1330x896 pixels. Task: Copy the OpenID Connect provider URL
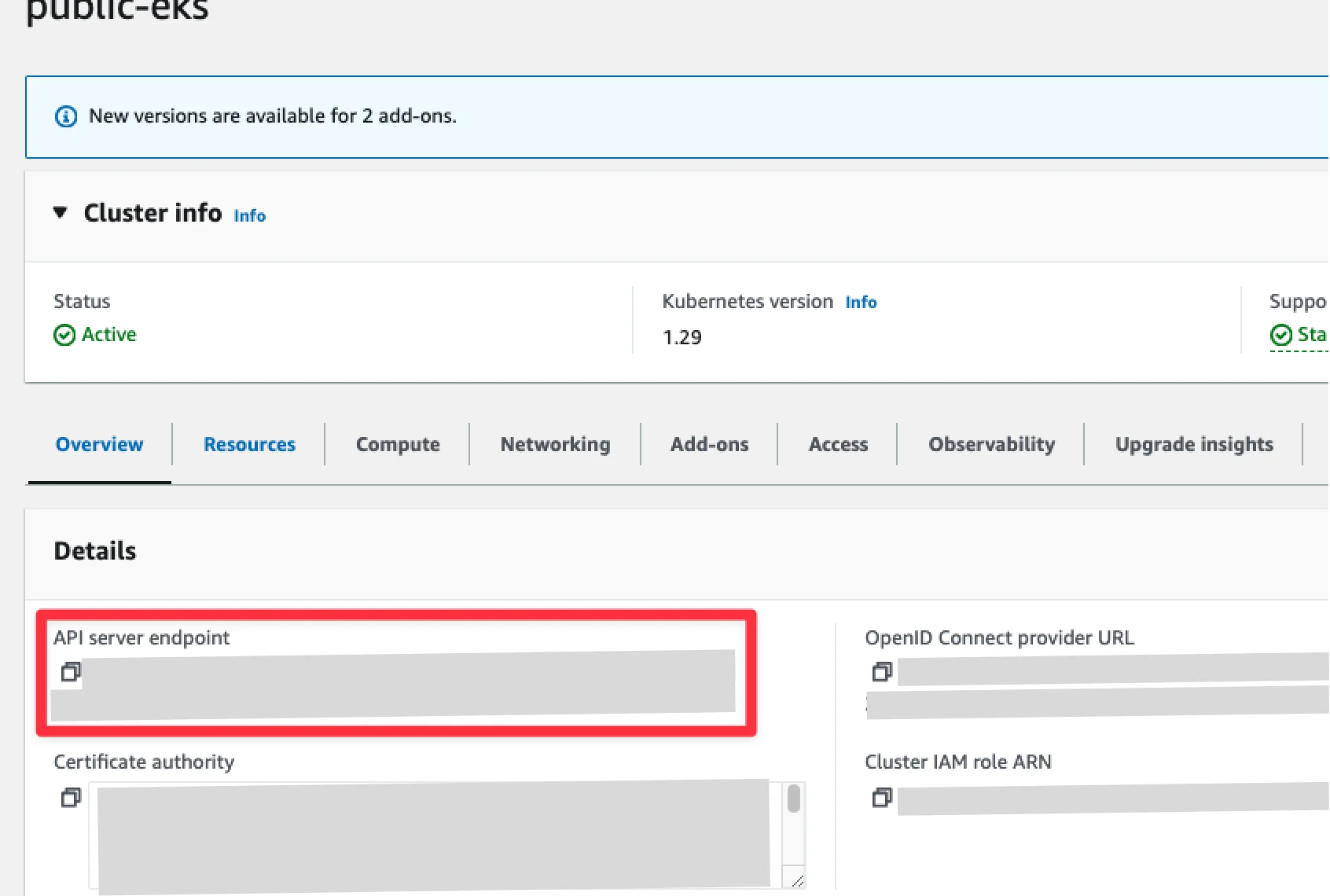tap(882, 672)
